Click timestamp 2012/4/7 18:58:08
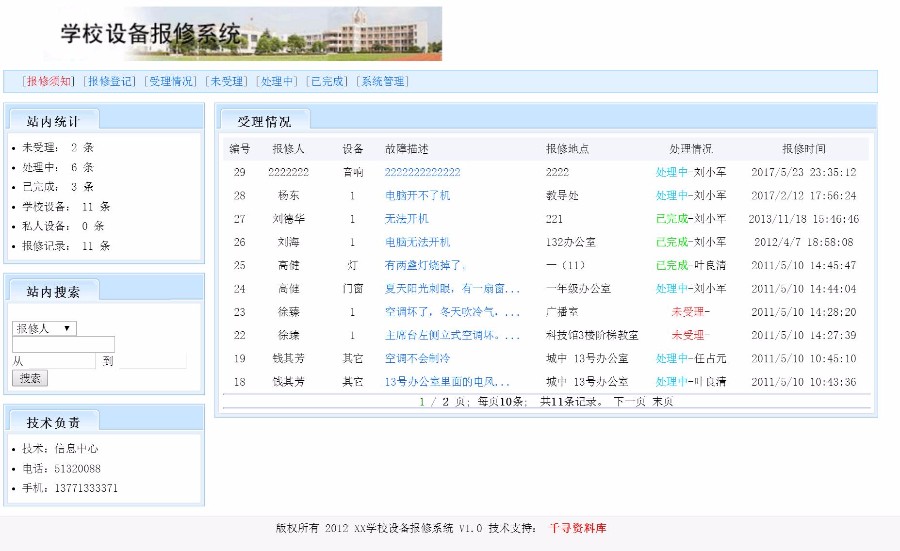The image size is (900, 551). 804,242
